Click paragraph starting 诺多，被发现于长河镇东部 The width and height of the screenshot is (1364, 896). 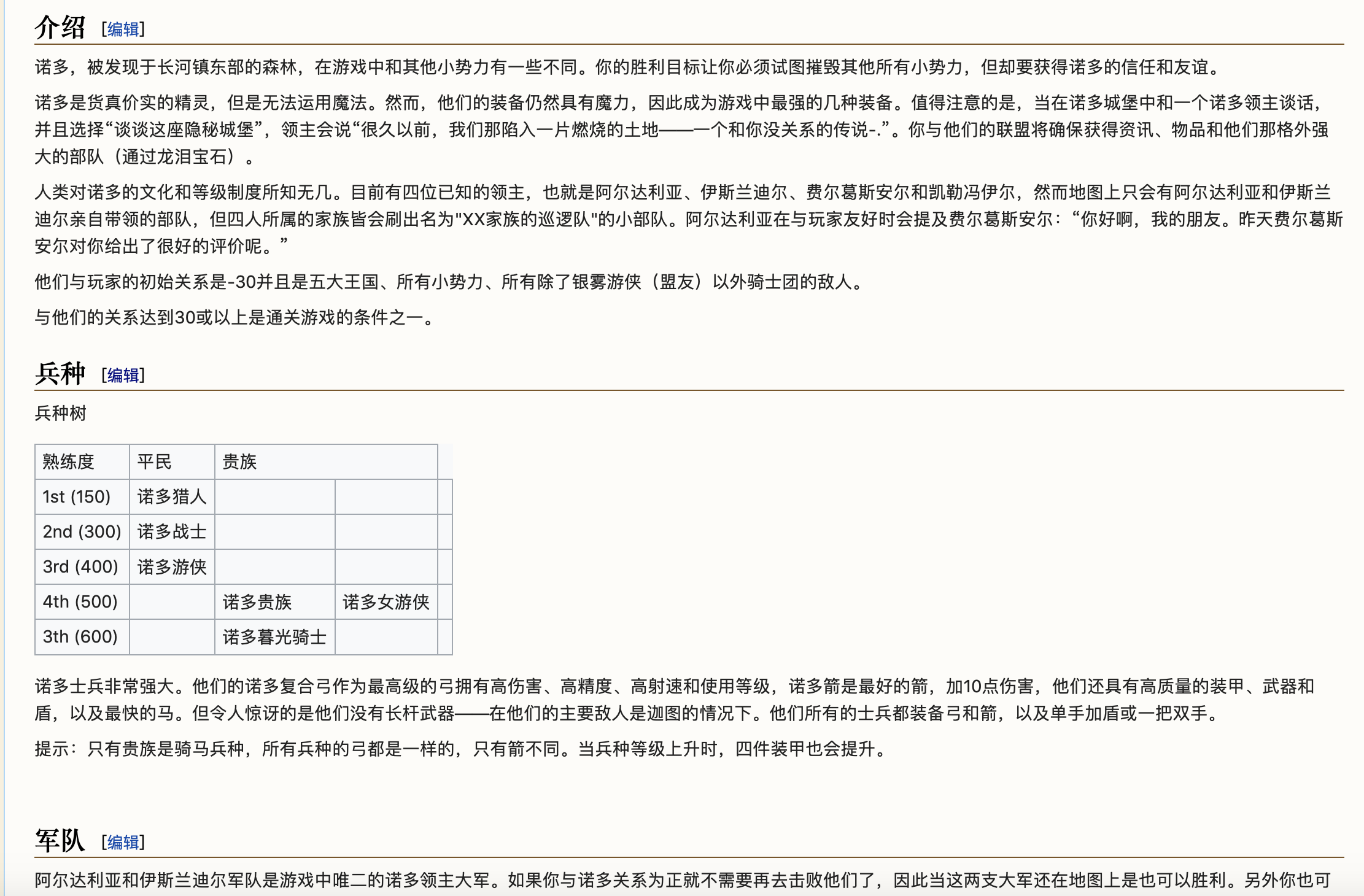[629, 67]
